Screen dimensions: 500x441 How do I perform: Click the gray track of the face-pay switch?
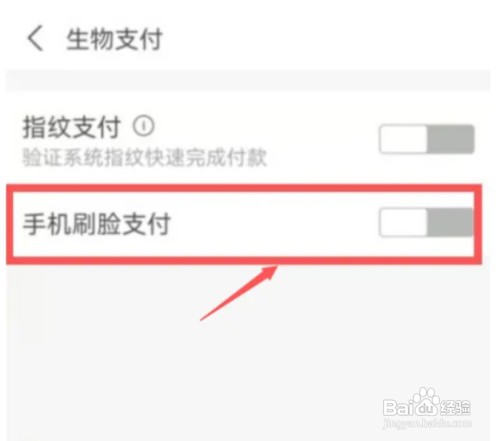[x=450, y=222]
